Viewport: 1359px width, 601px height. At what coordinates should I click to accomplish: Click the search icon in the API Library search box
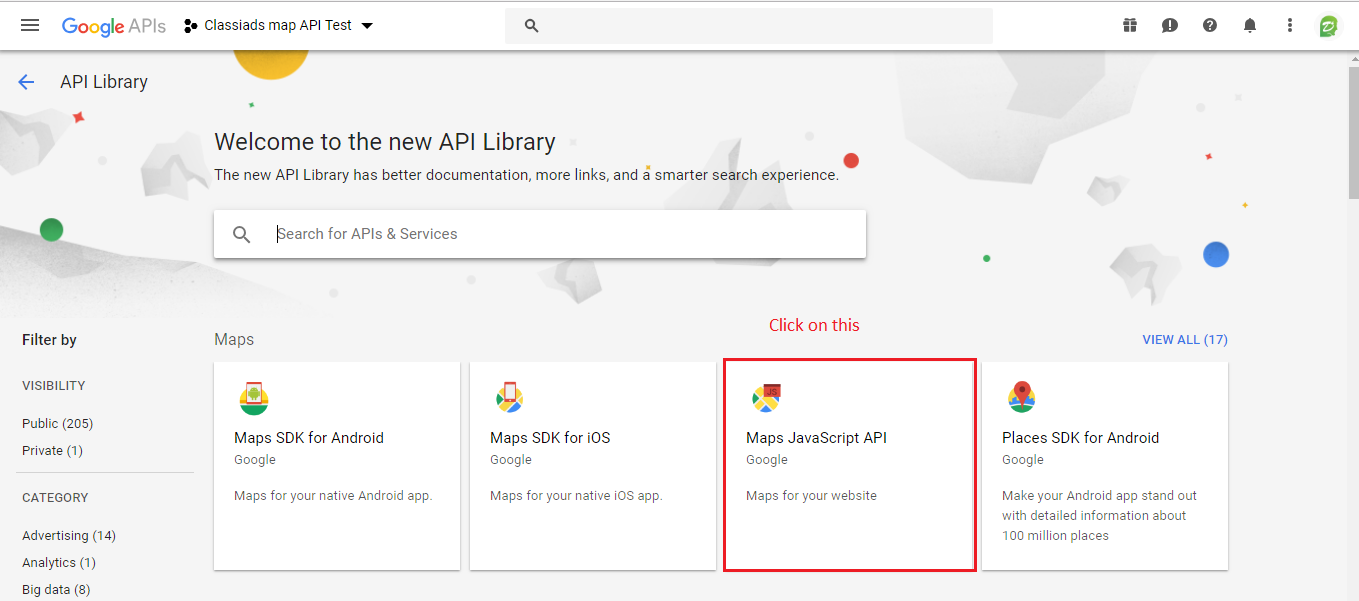241,234
